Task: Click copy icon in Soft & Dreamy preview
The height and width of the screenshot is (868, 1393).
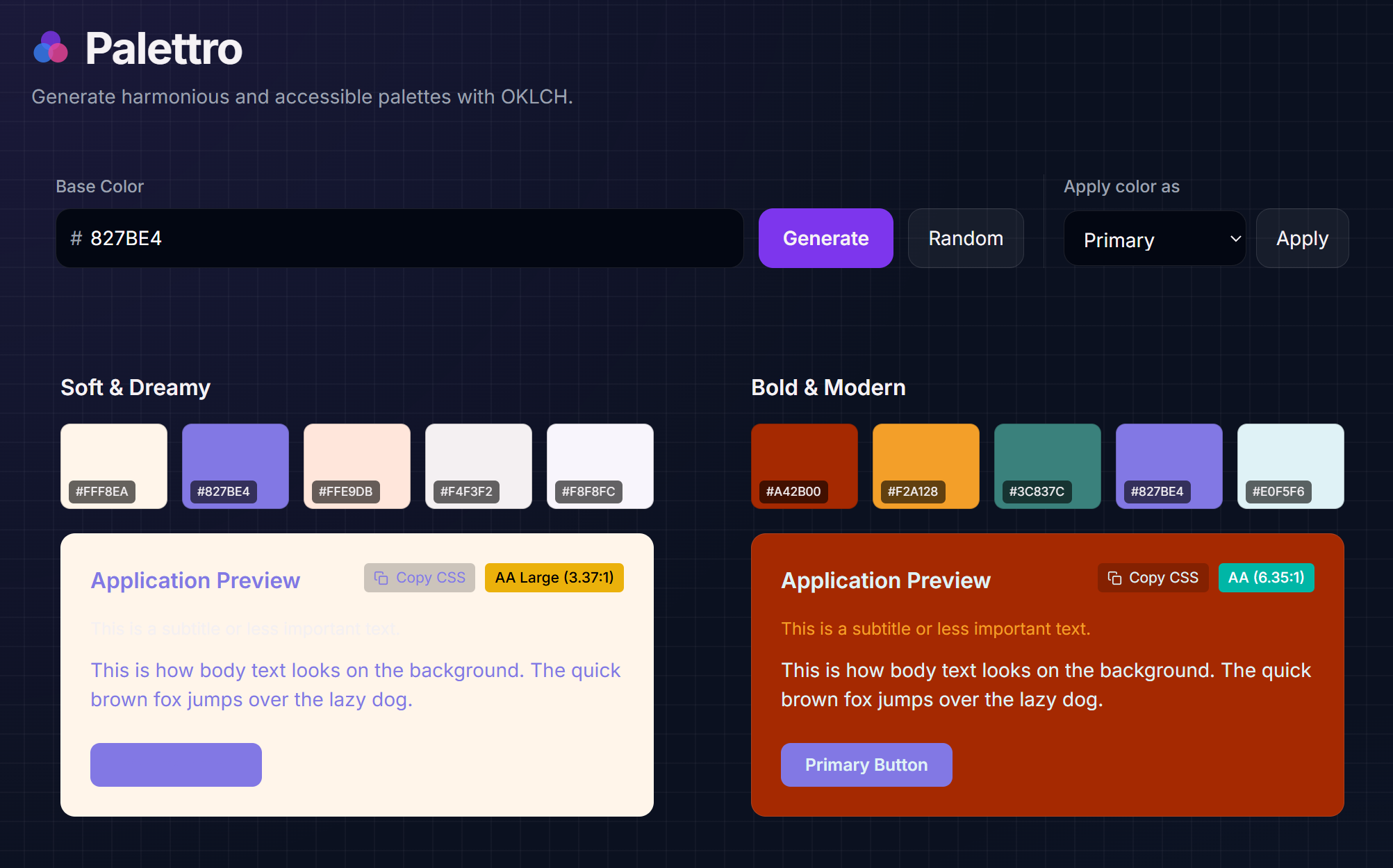Action: [381, 578]
